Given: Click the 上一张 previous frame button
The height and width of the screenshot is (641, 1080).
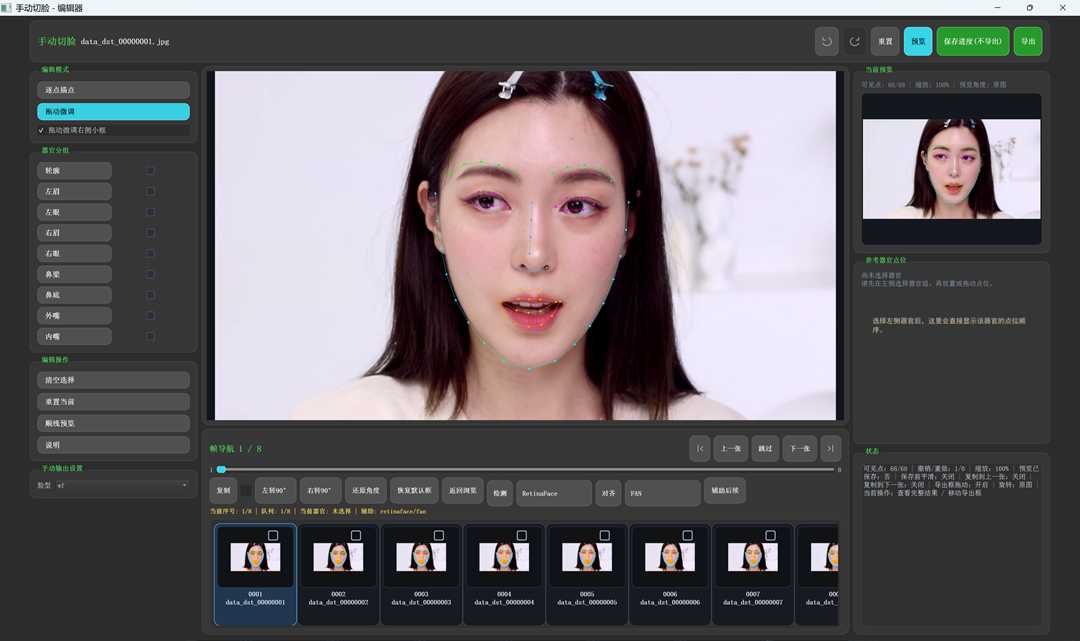Looking at the screenshot, I should tap(731, 448).
